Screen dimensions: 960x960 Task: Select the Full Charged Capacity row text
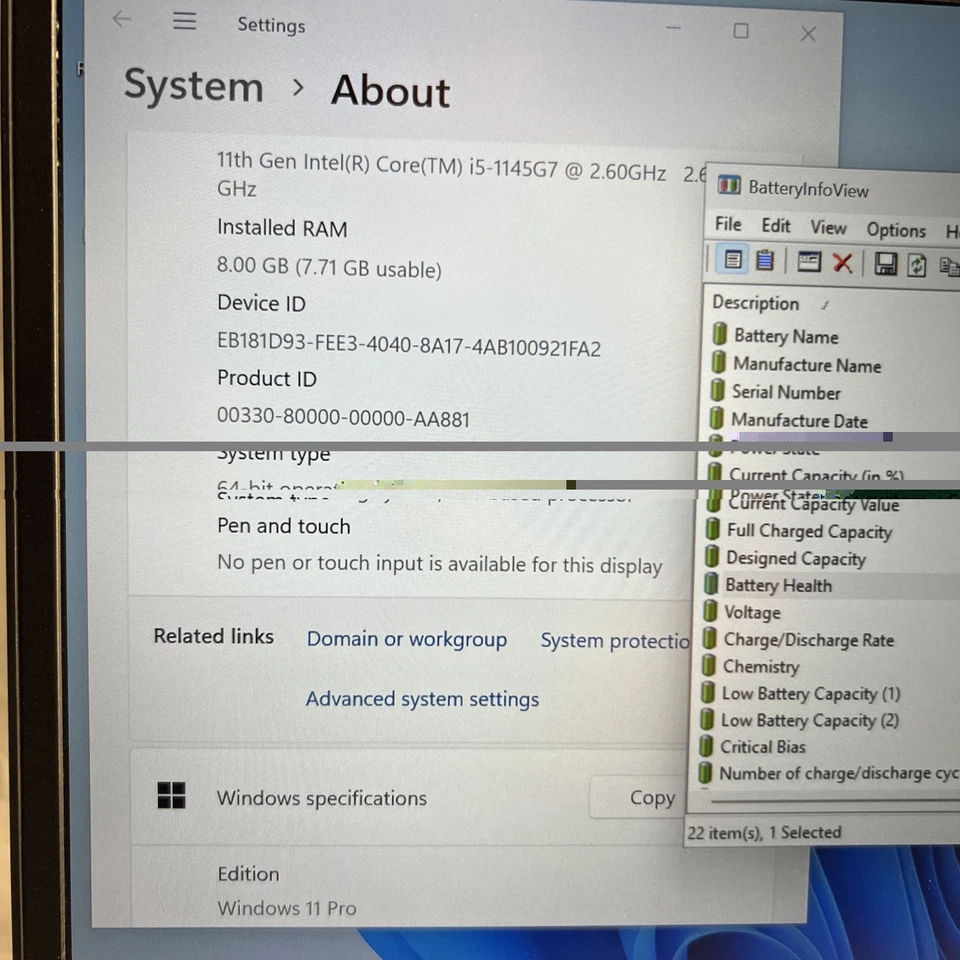(809, 531)
